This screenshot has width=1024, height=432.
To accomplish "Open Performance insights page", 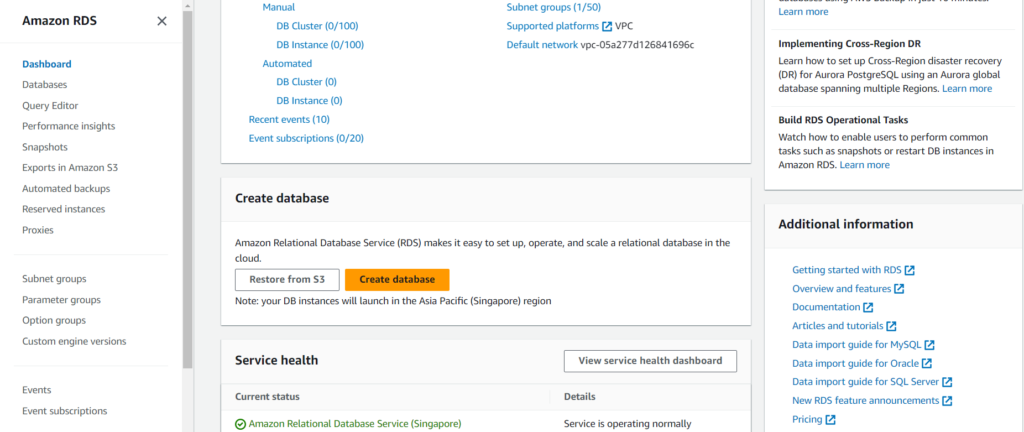I will pyautogui.click(x=69, y=126).
